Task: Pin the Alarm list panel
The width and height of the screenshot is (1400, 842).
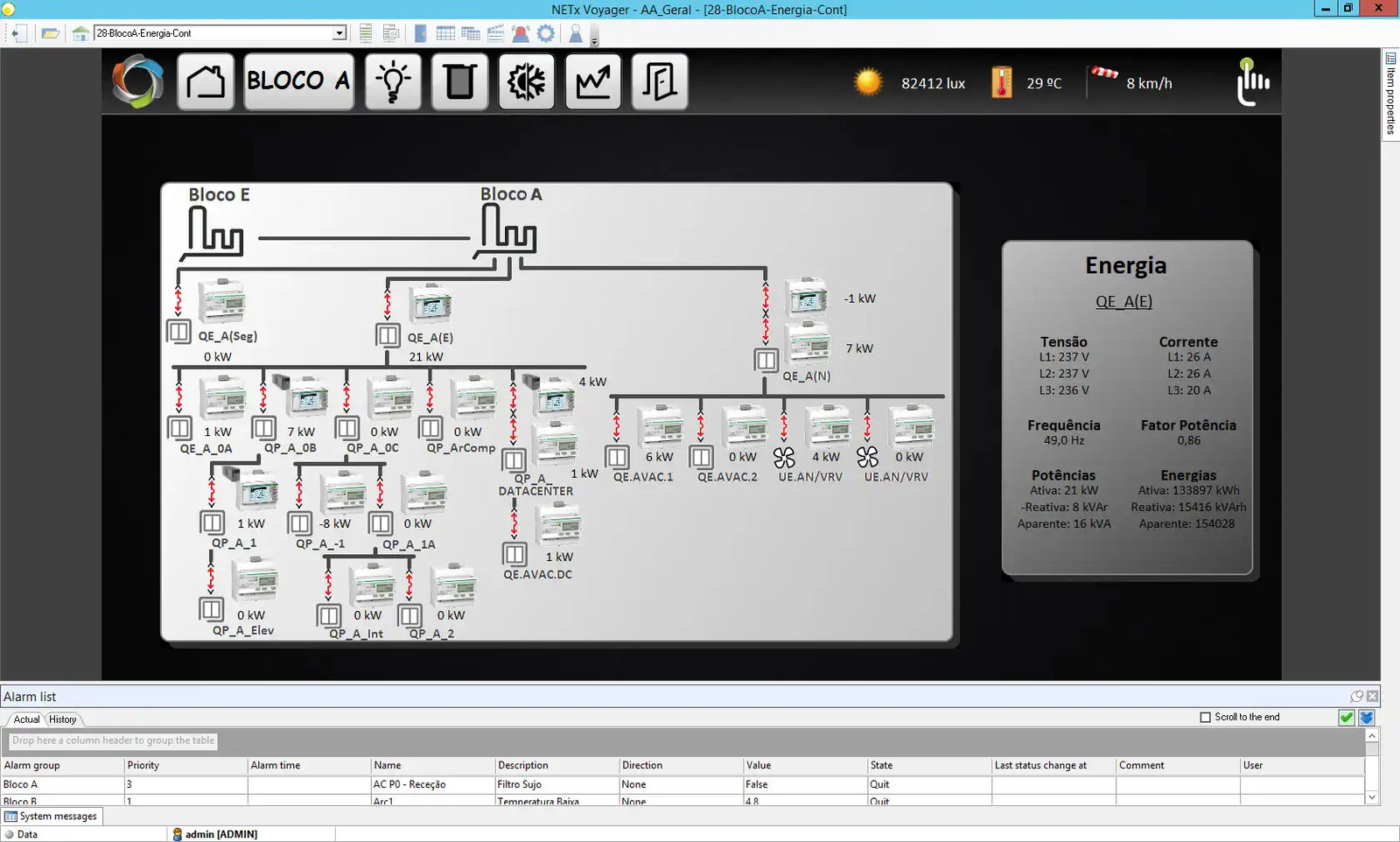Action: [1356, 697]
